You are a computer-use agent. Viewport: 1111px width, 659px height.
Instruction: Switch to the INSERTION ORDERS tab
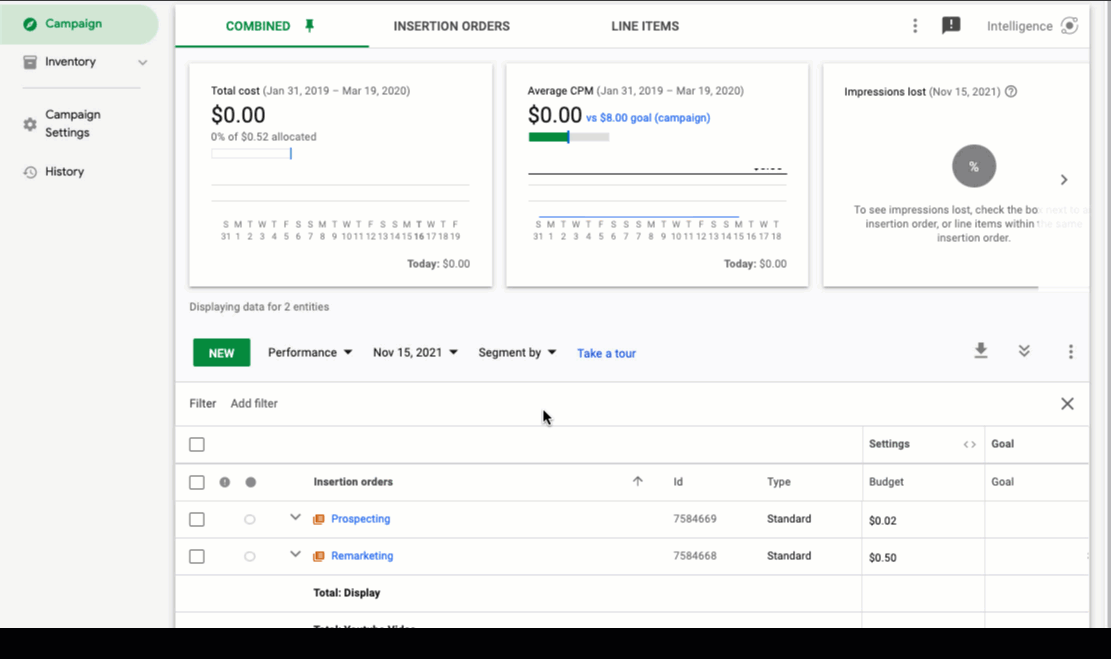[x=451, y=26]
